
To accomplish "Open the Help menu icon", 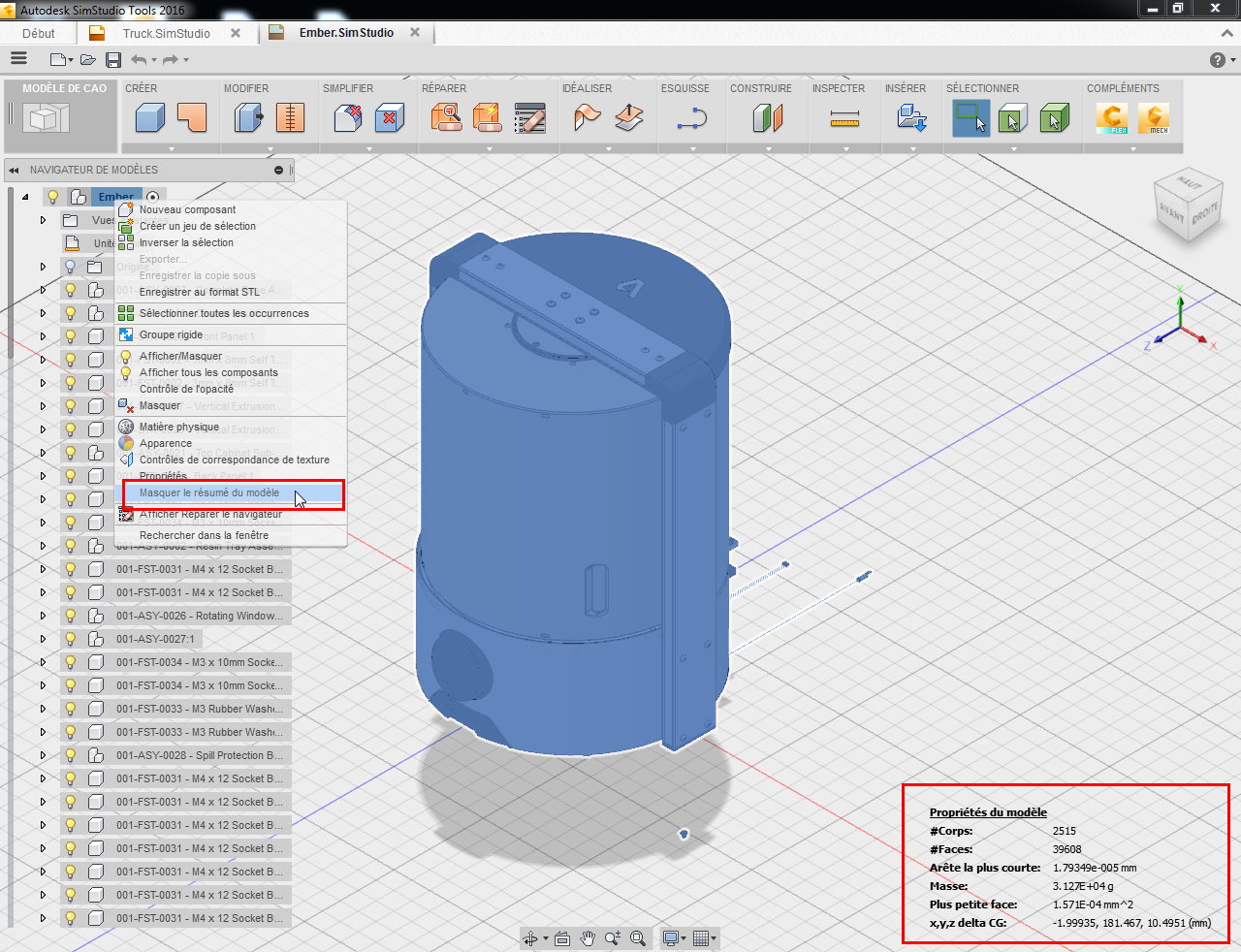I will [1218, 60].
